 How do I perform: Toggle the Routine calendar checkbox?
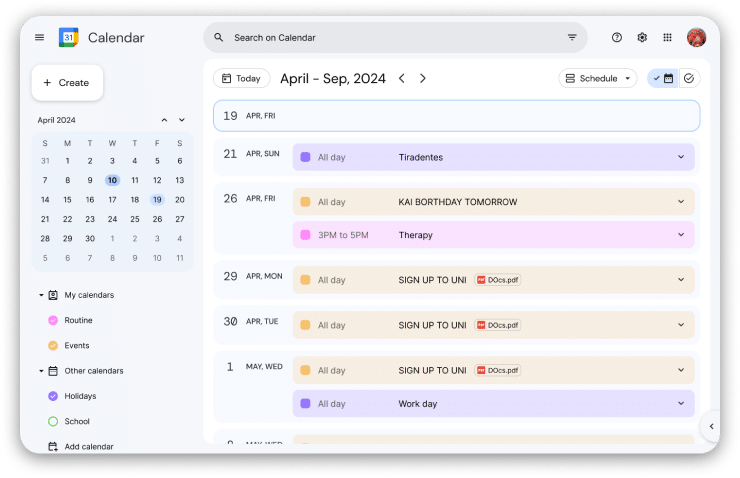[53, 320]
